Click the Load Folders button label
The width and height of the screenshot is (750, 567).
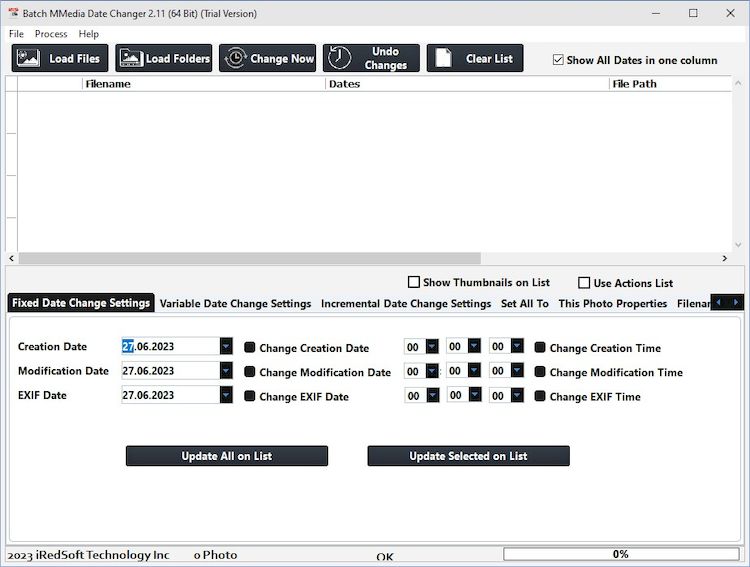pos(178,58)
